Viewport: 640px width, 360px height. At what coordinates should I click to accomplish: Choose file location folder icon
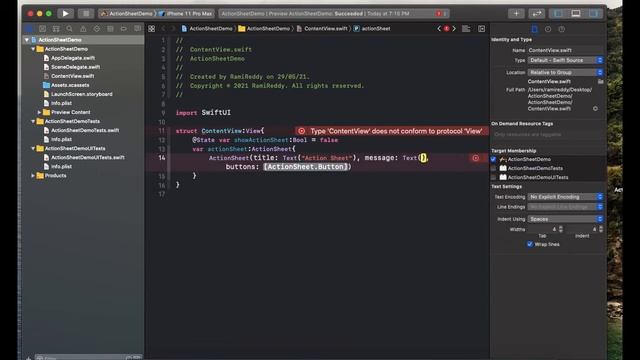pyautogui.click(x=600, y=82)
